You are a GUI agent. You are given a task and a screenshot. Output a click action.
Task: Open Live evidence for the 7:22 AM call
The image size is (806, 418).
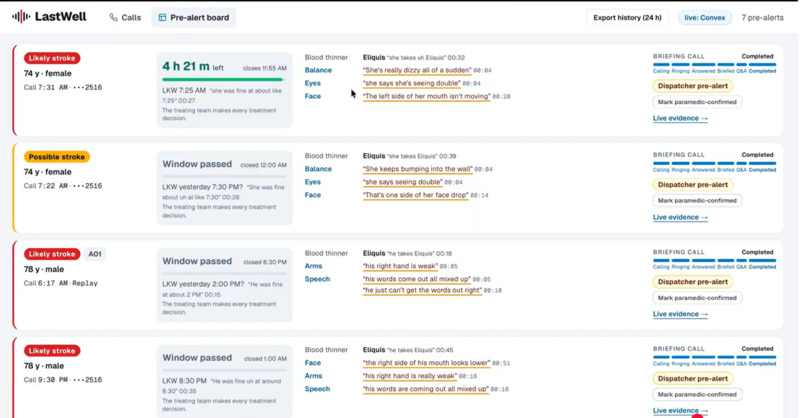click(680, 217)
